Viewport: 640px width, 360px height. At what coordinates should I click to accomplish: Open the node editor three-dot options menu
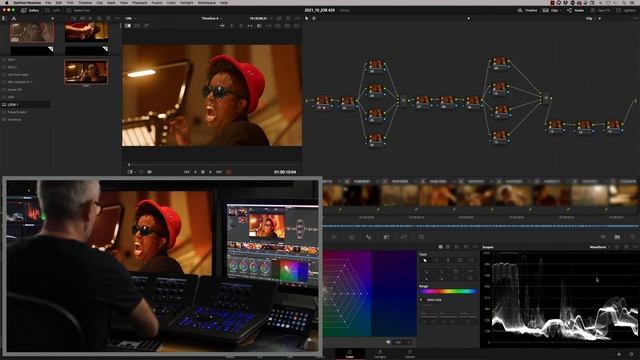(x=635, y=18)
